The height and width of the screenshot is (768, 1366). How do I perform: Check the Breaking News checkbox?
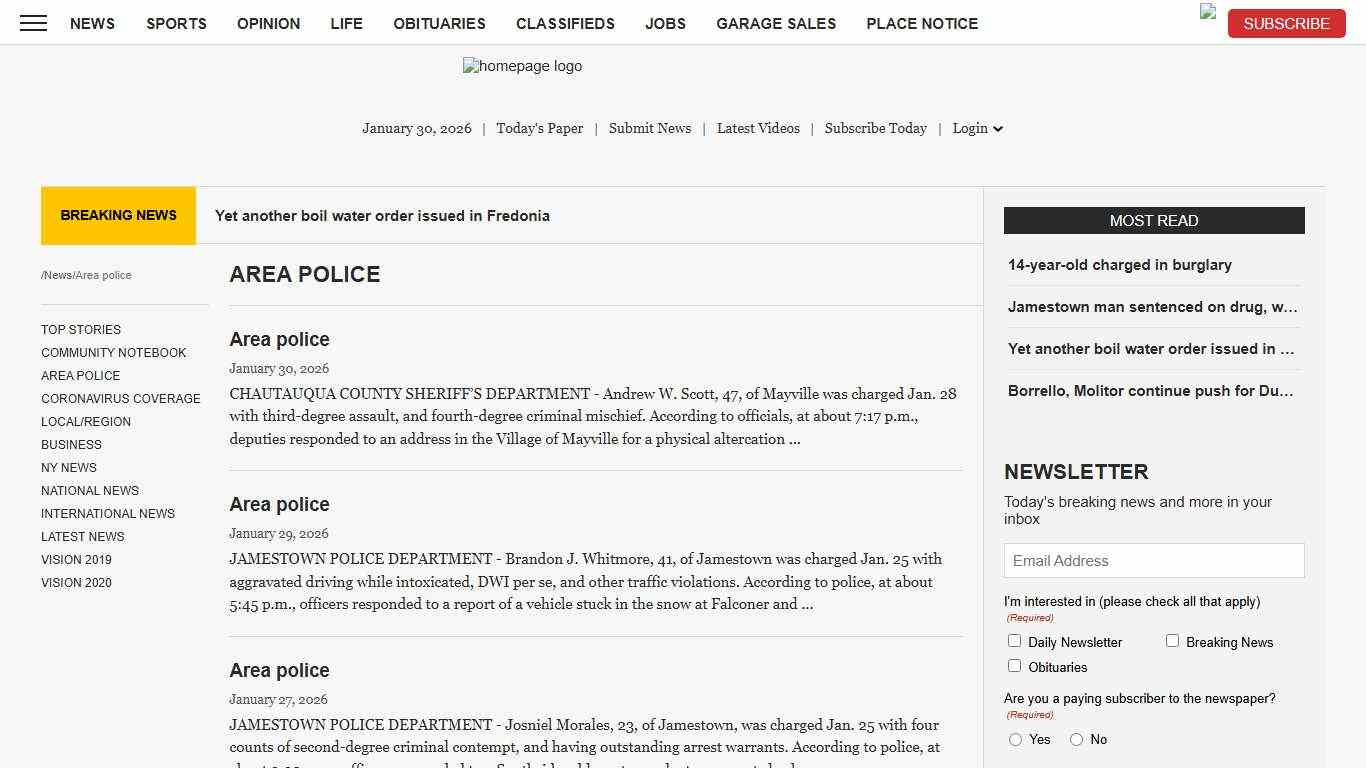pos(1172,640)
